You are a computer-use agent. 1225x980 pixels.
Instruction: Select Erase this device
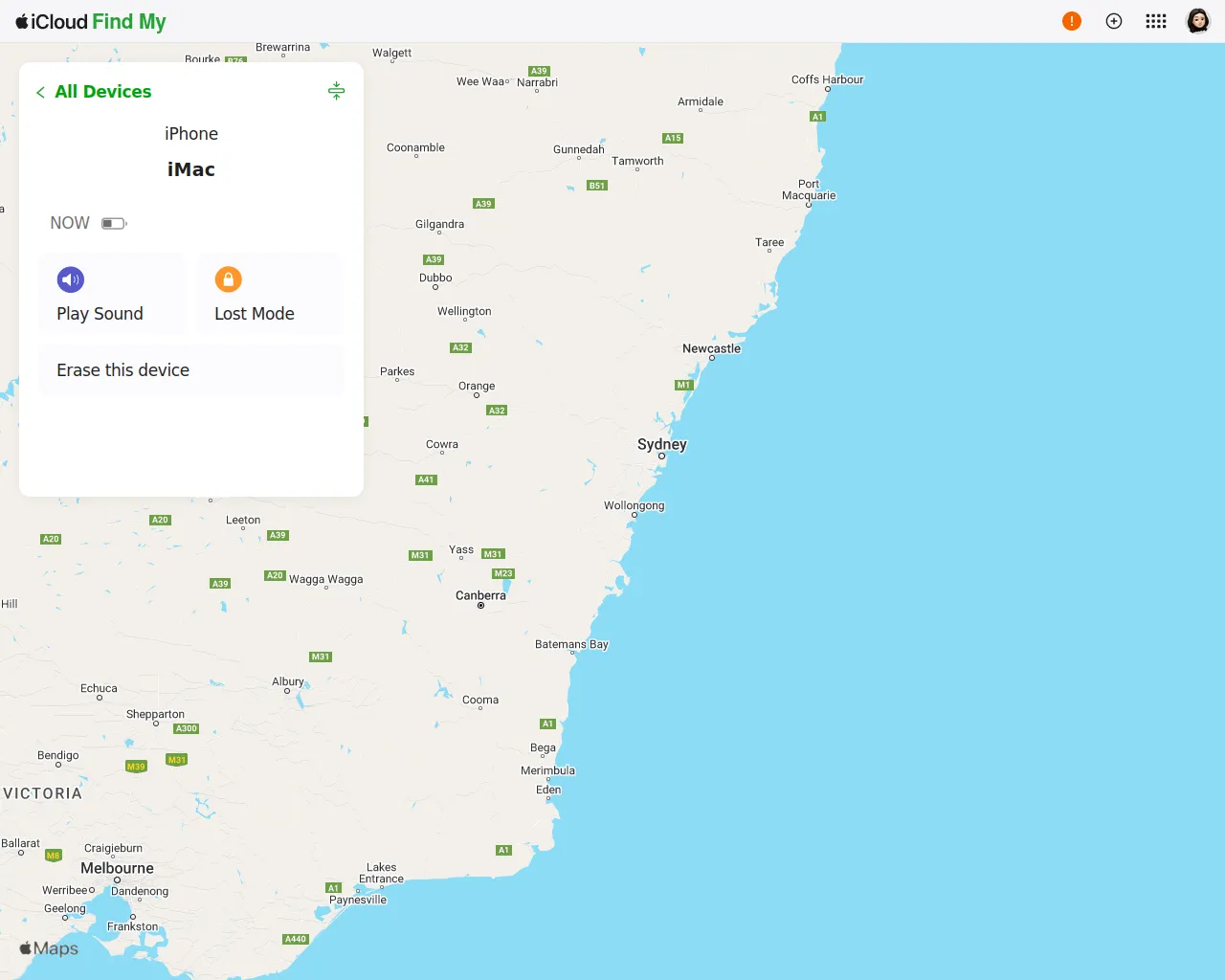[191, 370]
